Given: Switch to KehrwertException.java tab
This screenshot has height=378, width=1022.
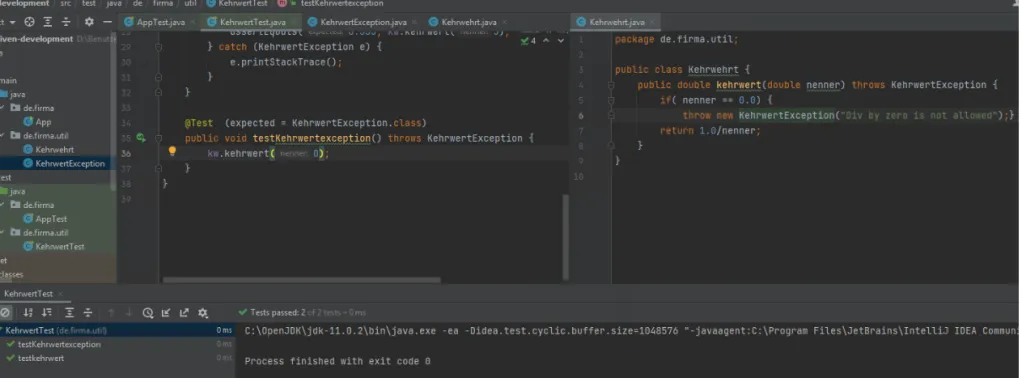Looking at the screenshot, I should coord(363,22).
